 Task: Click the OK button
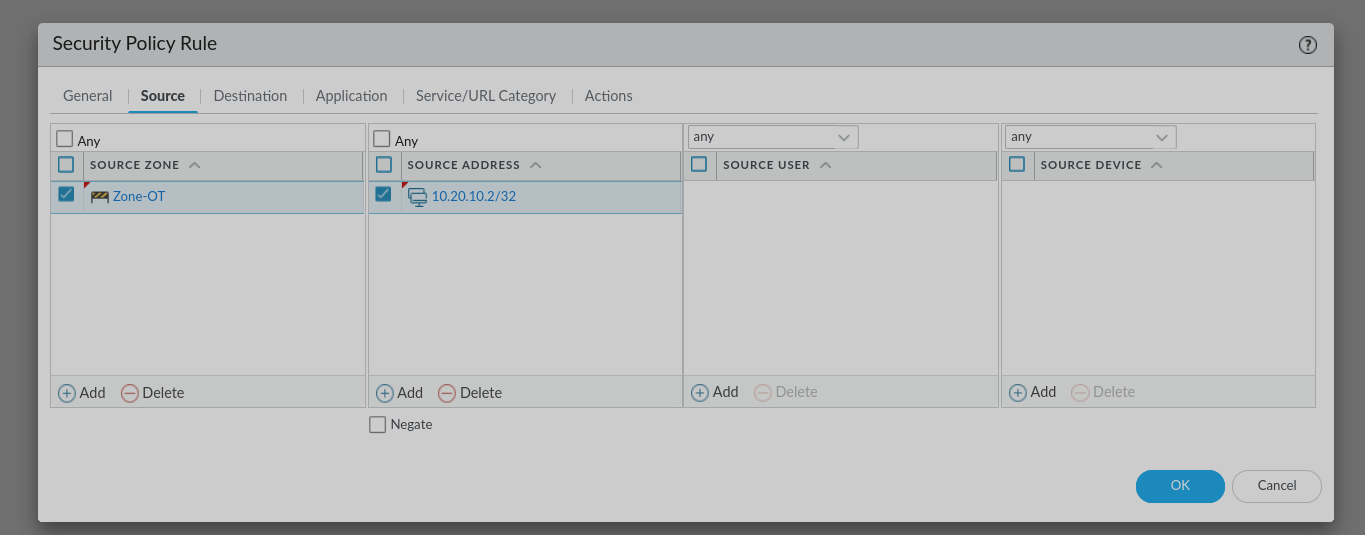(1180, 486)
